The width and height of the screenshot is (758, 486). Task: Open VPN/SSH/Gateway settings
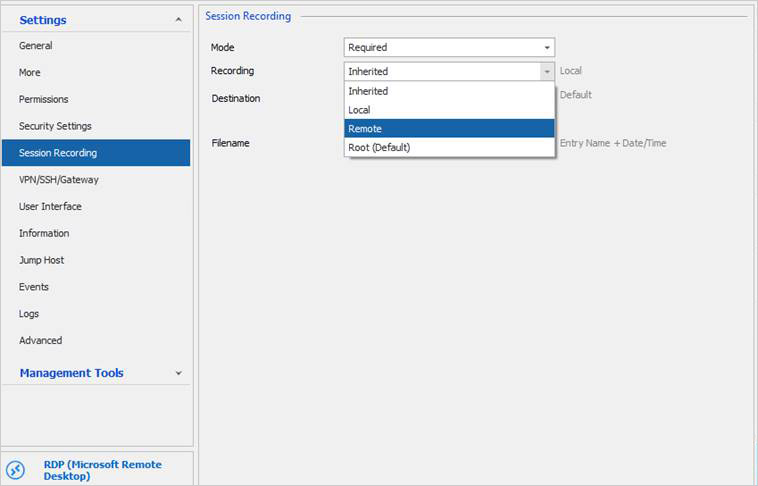point(59,180)
